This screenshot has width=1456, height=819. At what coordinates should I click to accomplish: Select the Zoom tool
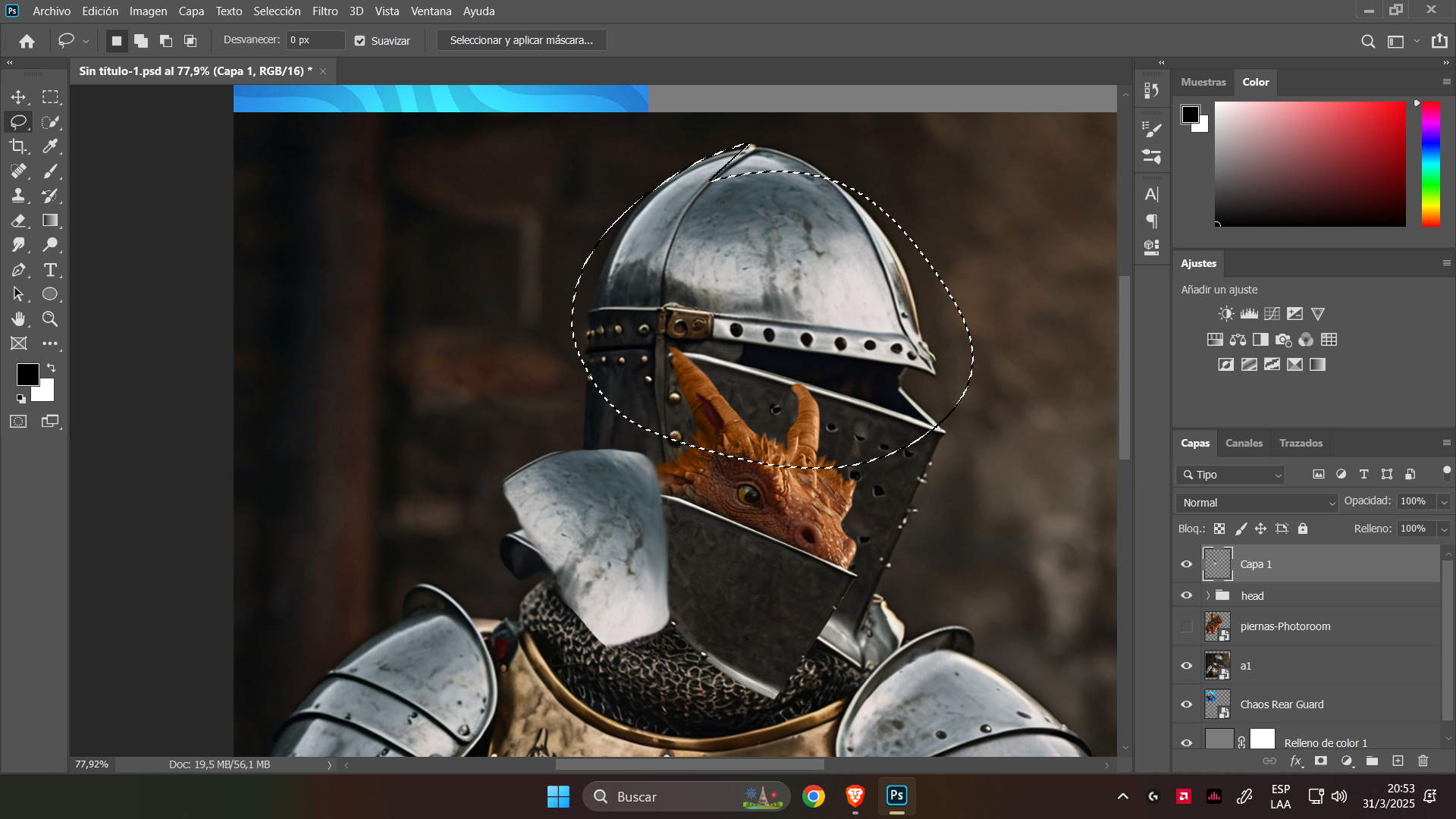click(x=50, y=318)
